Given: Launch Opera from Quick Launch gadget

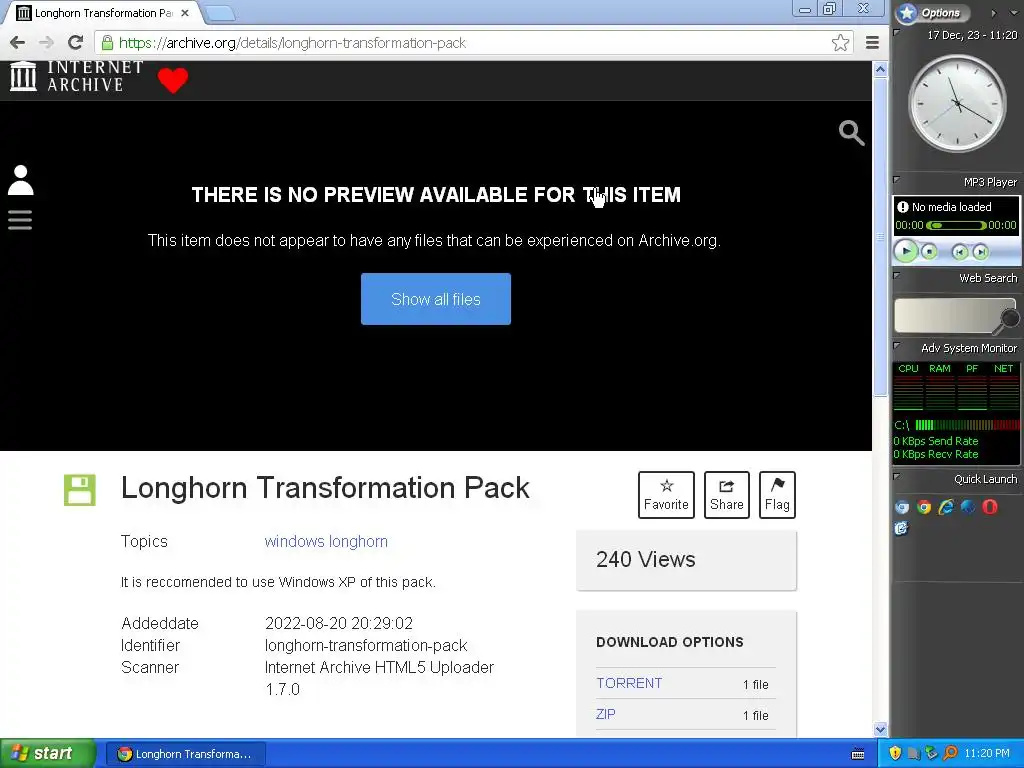Looking at the screenshot, I should coord(990,507).
